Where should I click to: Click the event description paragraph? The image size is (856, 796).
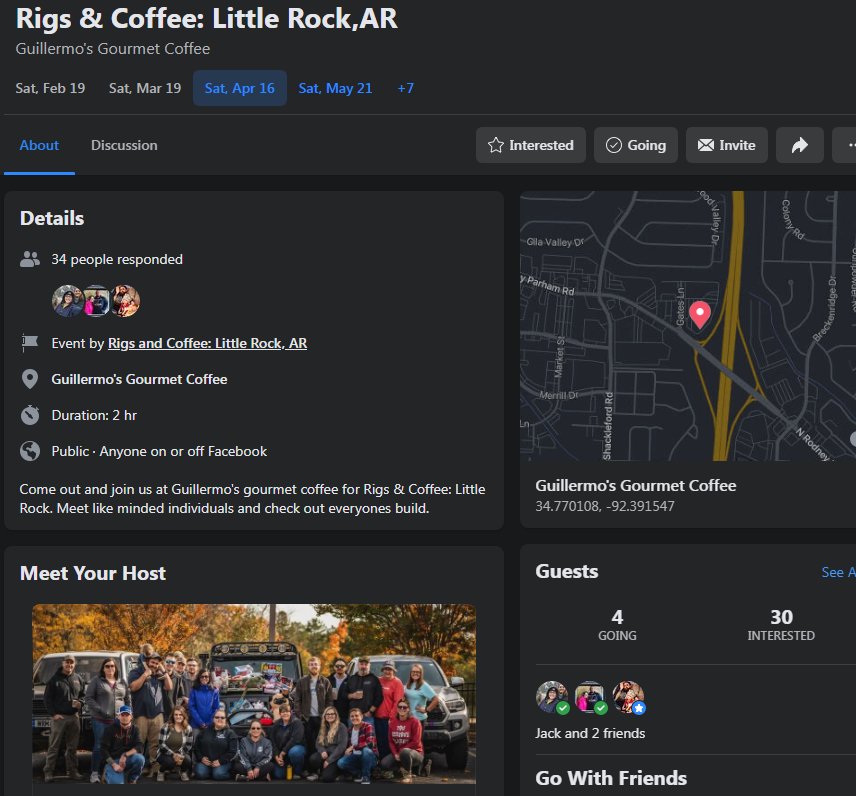coord(252,498)
